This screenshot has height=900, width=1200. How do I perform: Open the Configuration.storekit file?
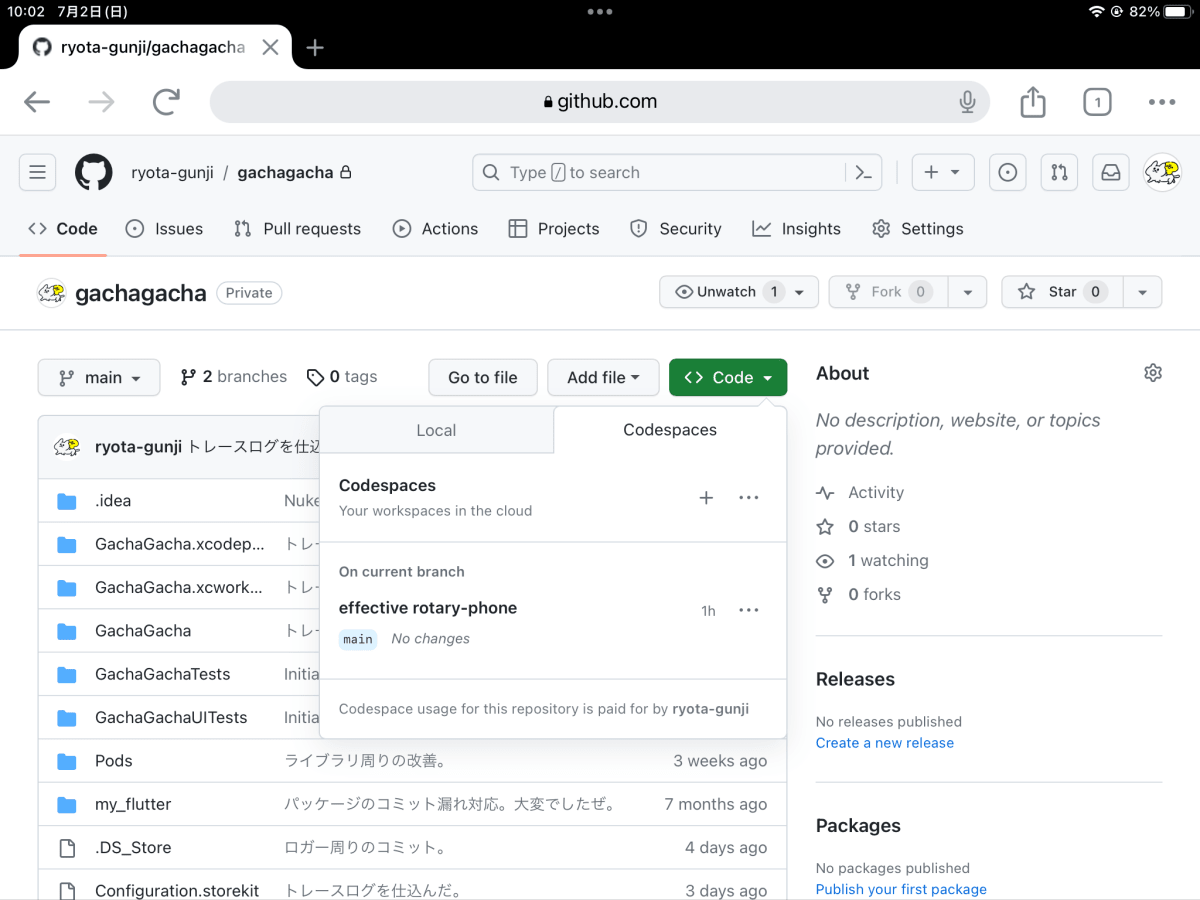pyautogui.click(x=177, y=891)
